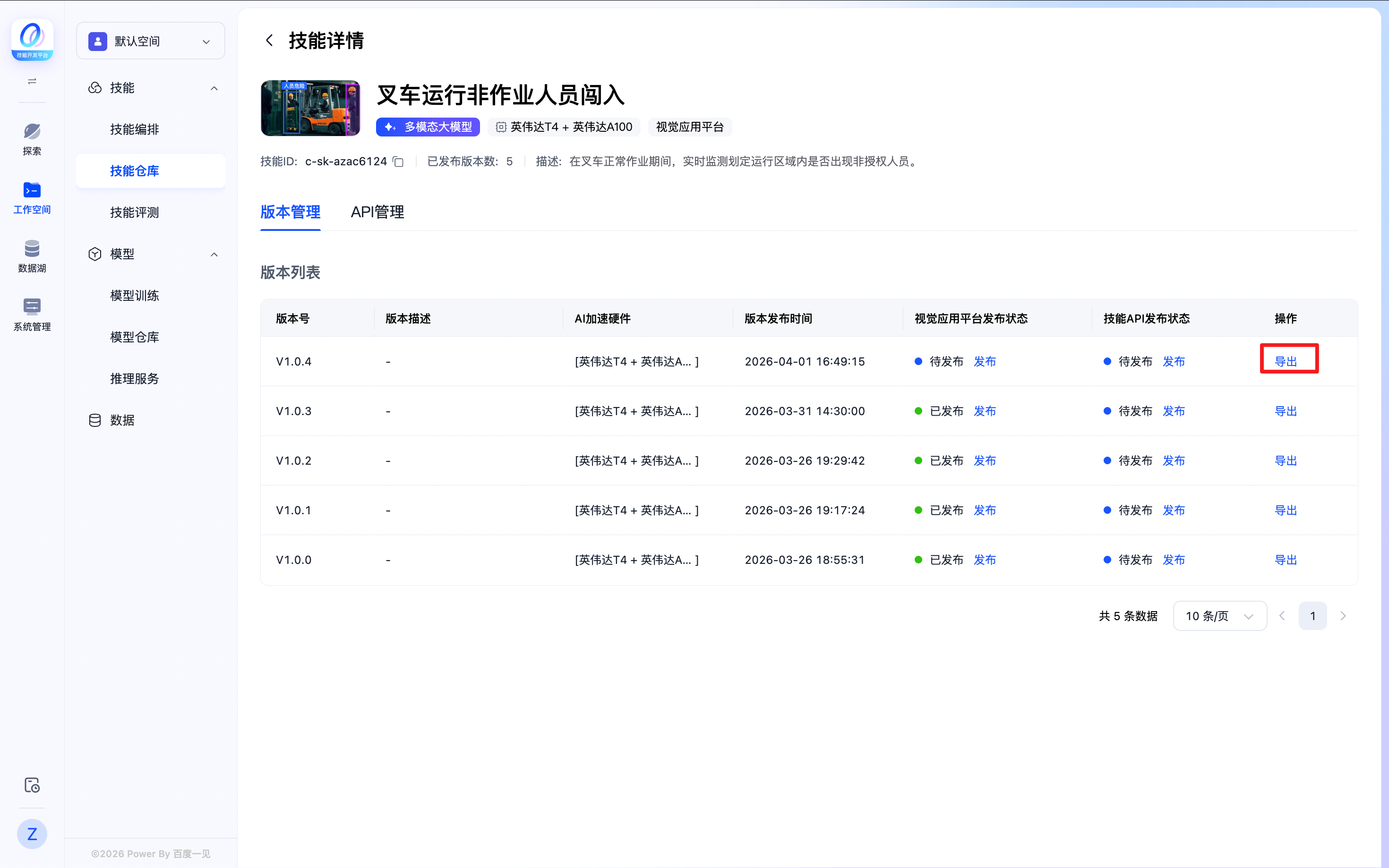Export version V1.0.4
1389x868 pixels.
point(1286,362)
